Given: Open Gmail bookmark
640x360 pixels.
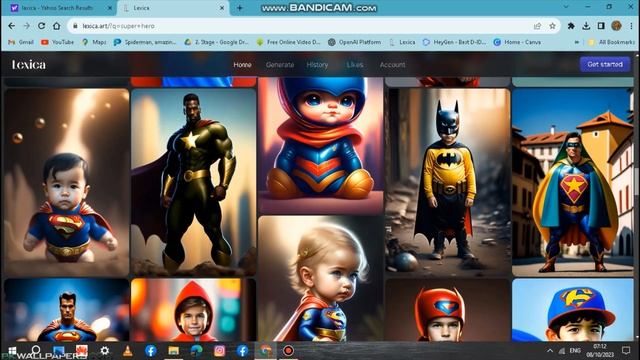Looking at the screenshot, I should (21, 42).
